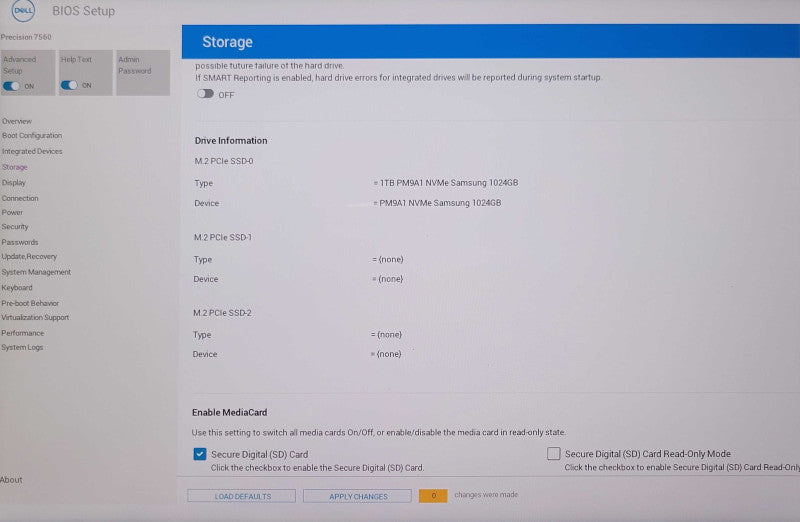Image resolution: width=800 pixels, height=522 pixels.
Task: Check SD Card Read-Only Mode checkbox
Action: [x=553, y=453]
